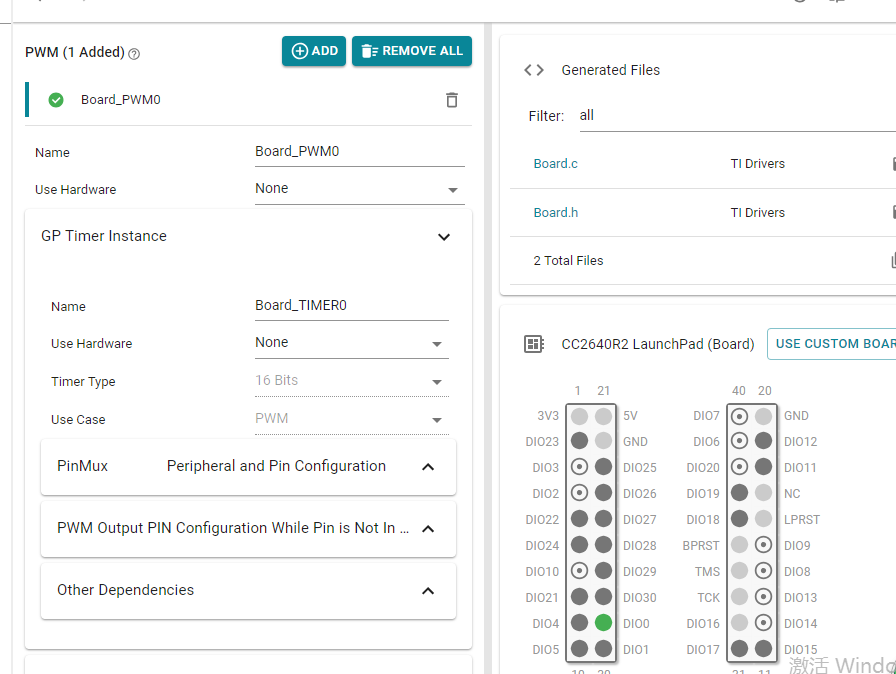
Task: Open the Use Case PWM dropdown
Action: click(x=351, y=419)
